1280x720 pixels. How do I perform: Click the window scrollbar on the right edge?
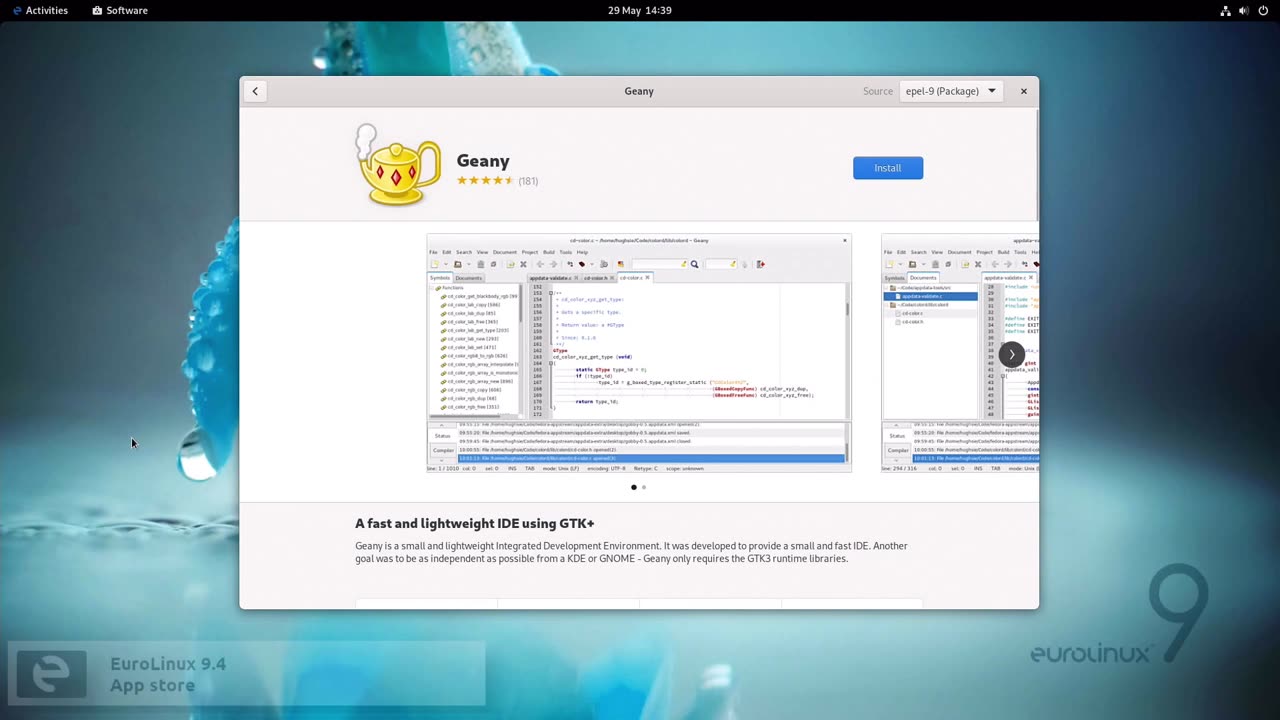[x=1036, y=165]
